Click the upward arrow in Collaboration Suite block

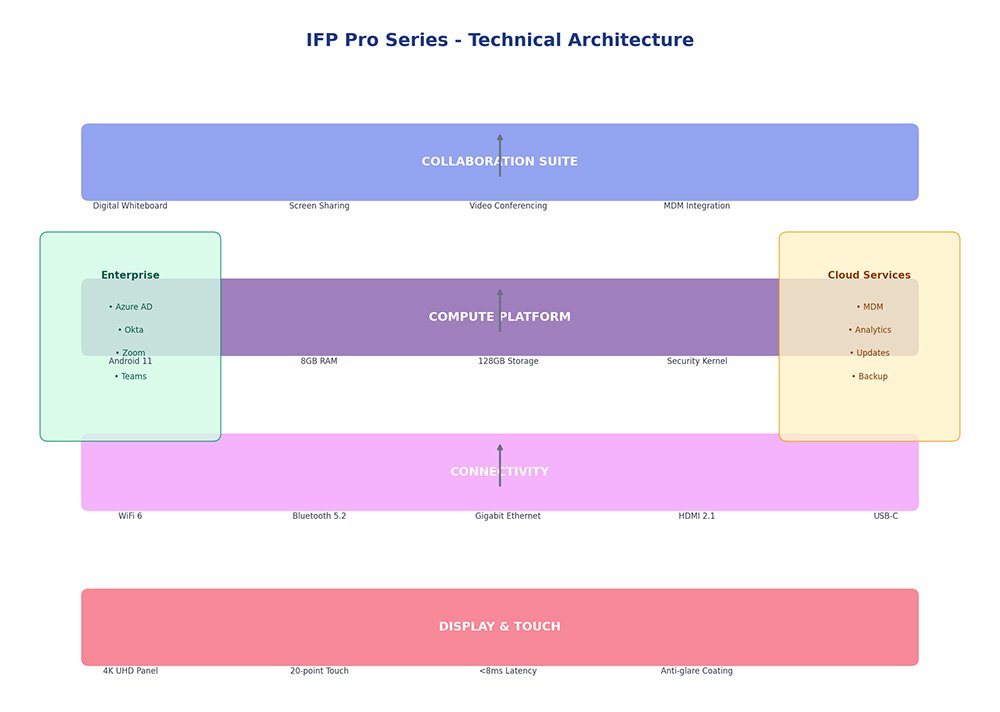point(500,155)
